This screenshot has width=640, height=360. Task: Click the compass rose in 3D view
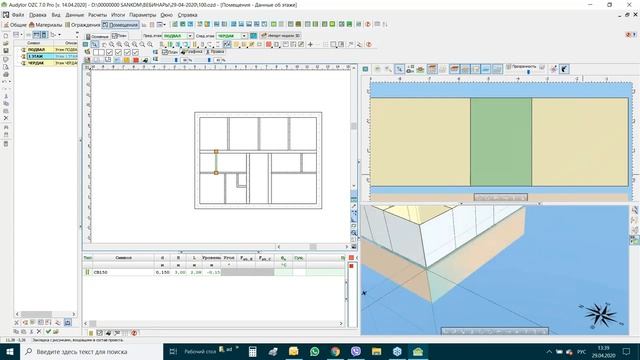[600, 315]
